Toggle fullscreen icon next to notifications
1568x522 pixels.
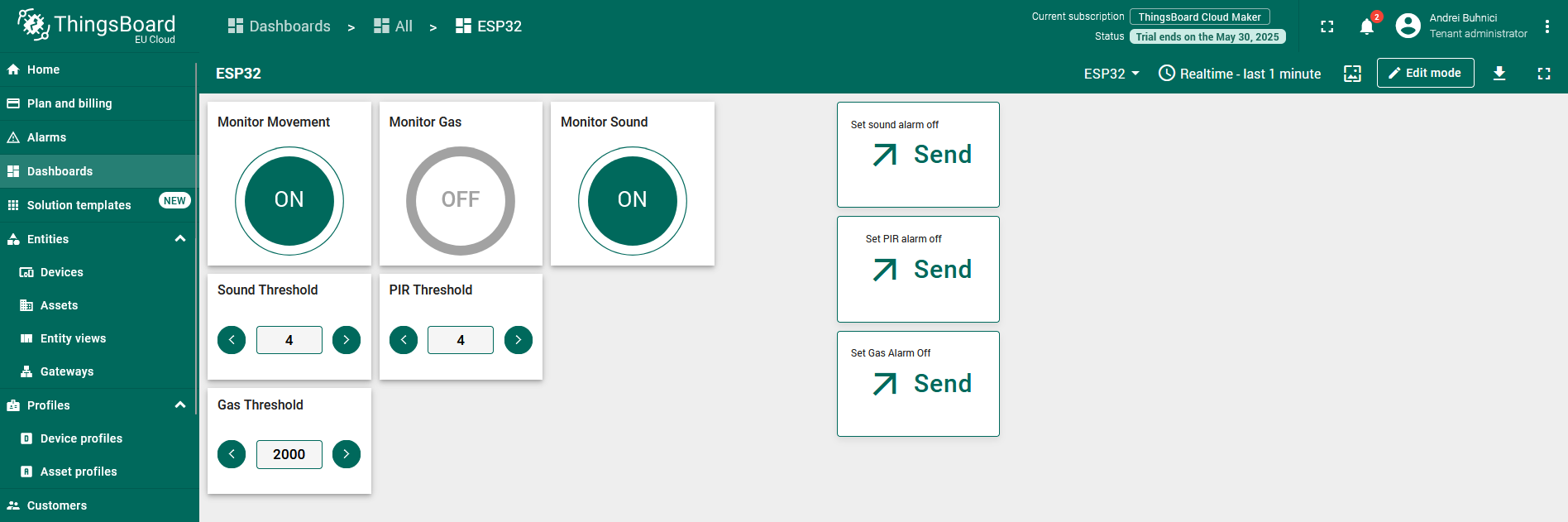[x=1327, y=26]
